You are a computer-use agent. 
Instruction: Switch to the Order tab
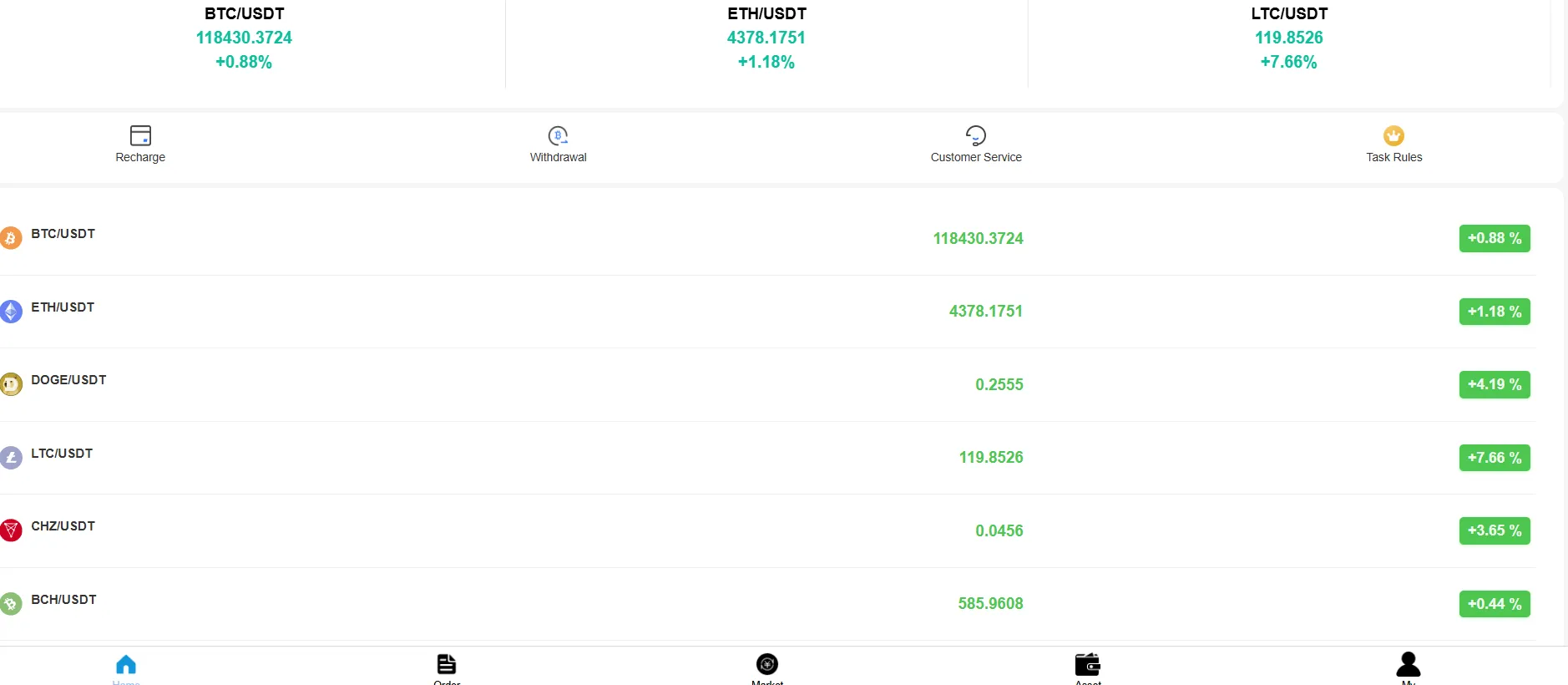point(447,666)
